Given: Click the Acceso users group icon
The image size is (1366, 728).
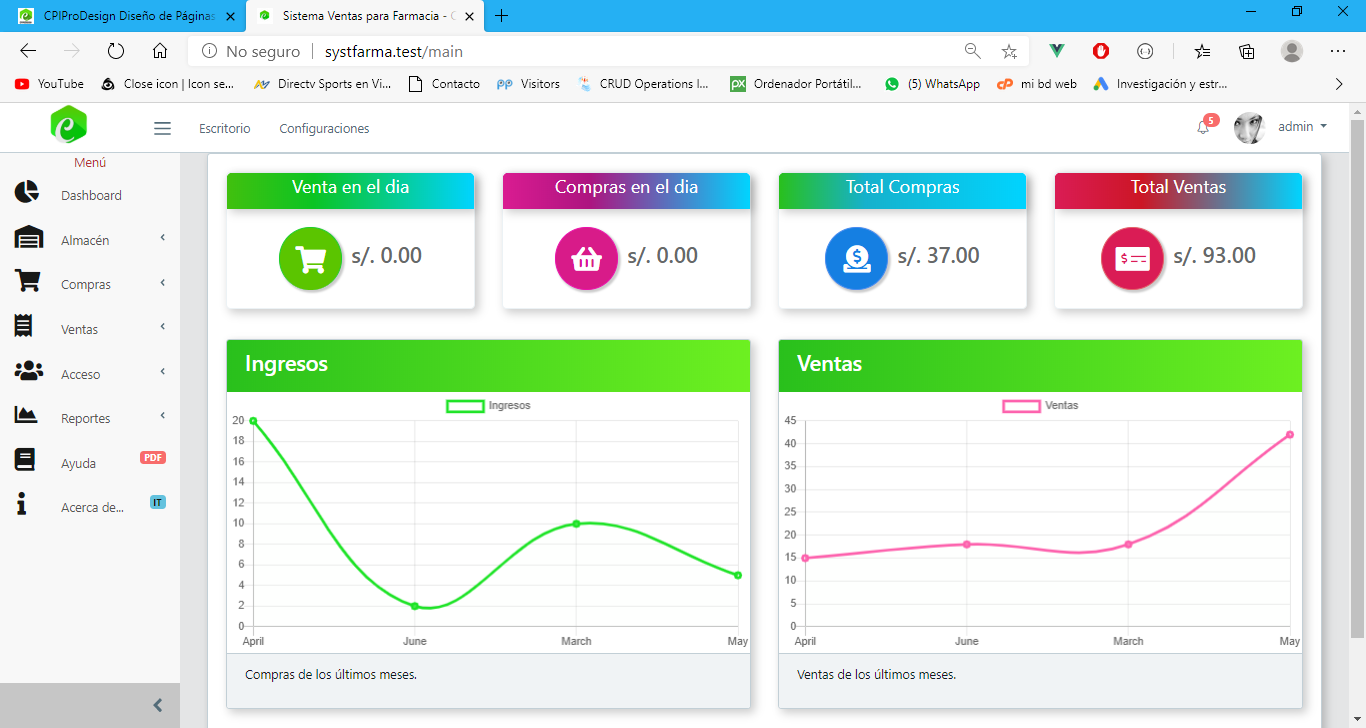Looking at the screenshot, I should click(29, 371).
